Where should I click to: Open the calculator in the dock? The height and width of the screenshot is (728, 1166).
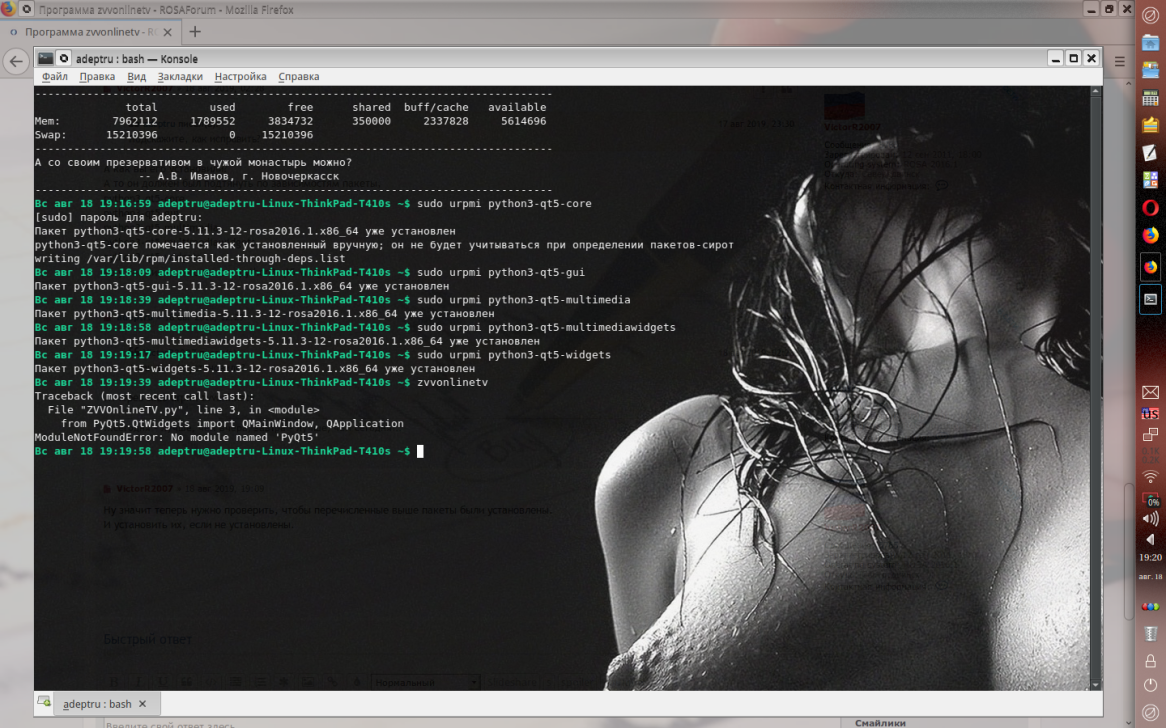1150,98
